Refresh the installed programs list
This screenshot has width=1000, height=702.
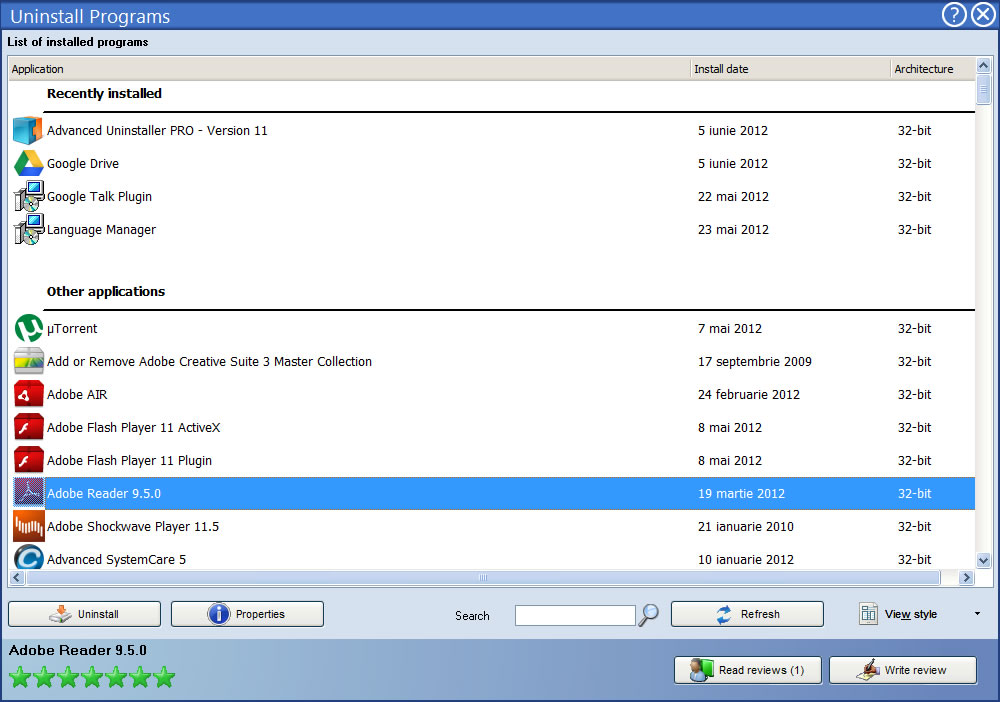(x=747, y=614)
